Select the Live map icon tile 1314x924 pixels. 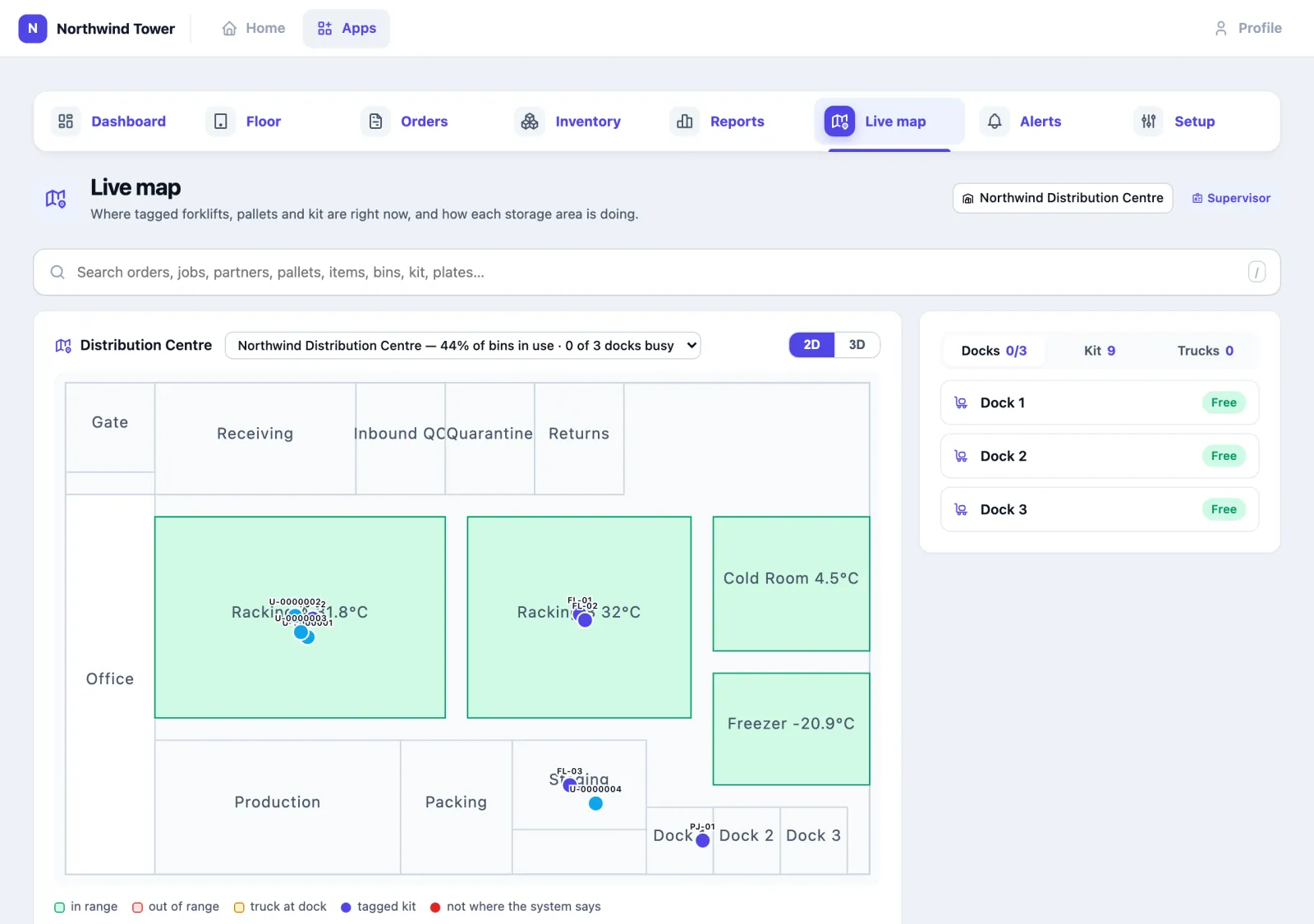[x=839, y=122]
